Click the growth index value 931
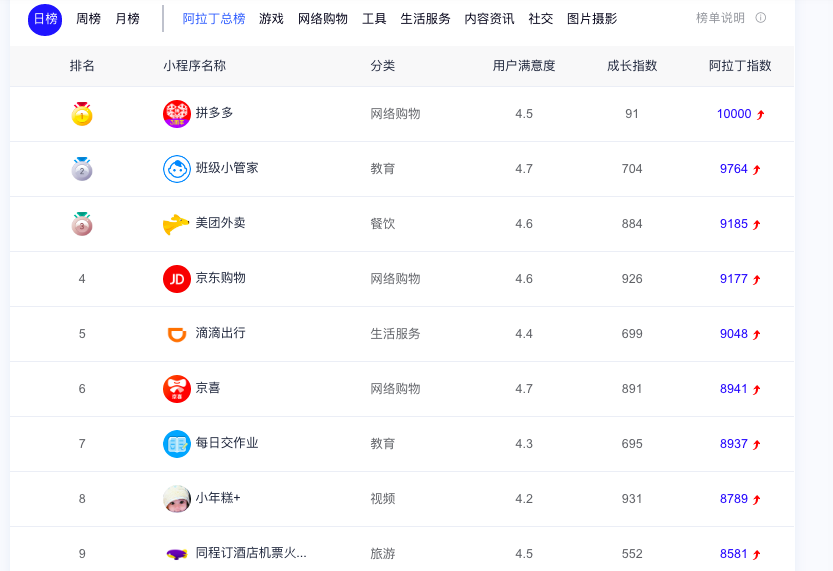Viewport: 833px width, 571px height. (632, 499)
